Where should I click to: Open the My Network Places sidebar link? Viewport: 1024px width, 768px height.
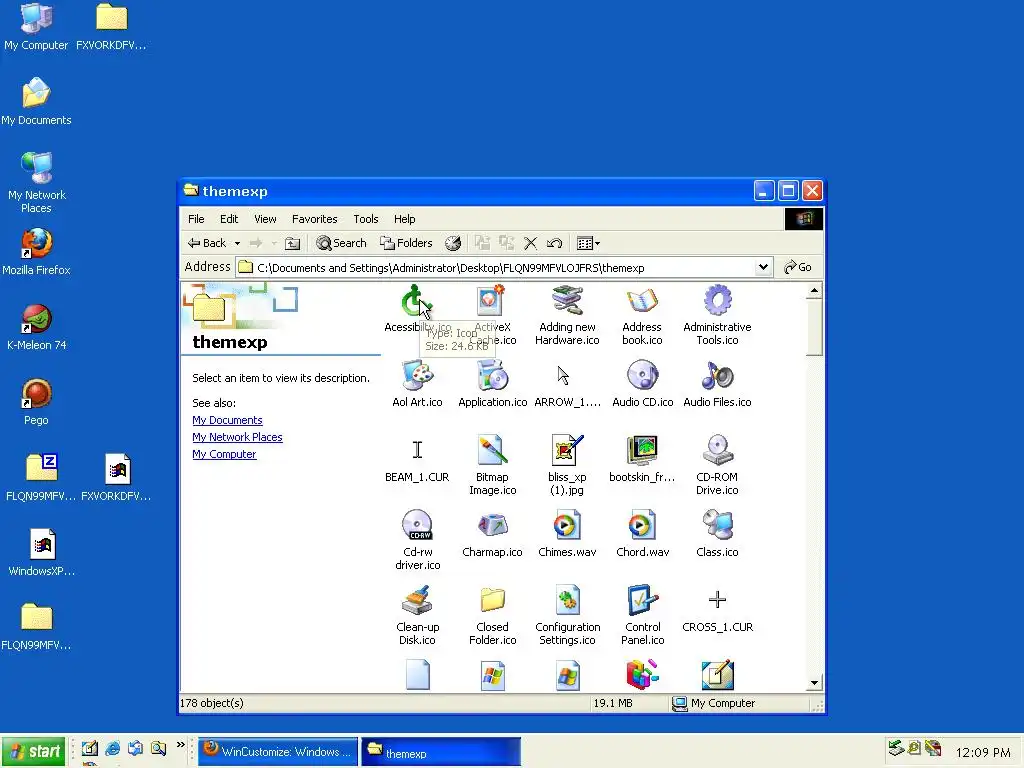237,437
